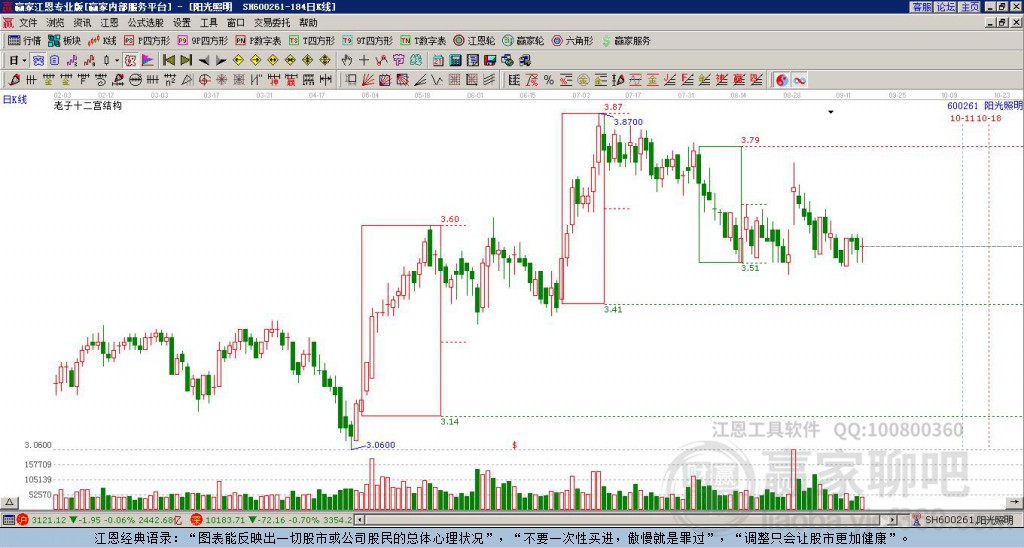This screenshot has height=548, width=1024.
Task: Open the T数字表 tool
Action: click(423, 40)
